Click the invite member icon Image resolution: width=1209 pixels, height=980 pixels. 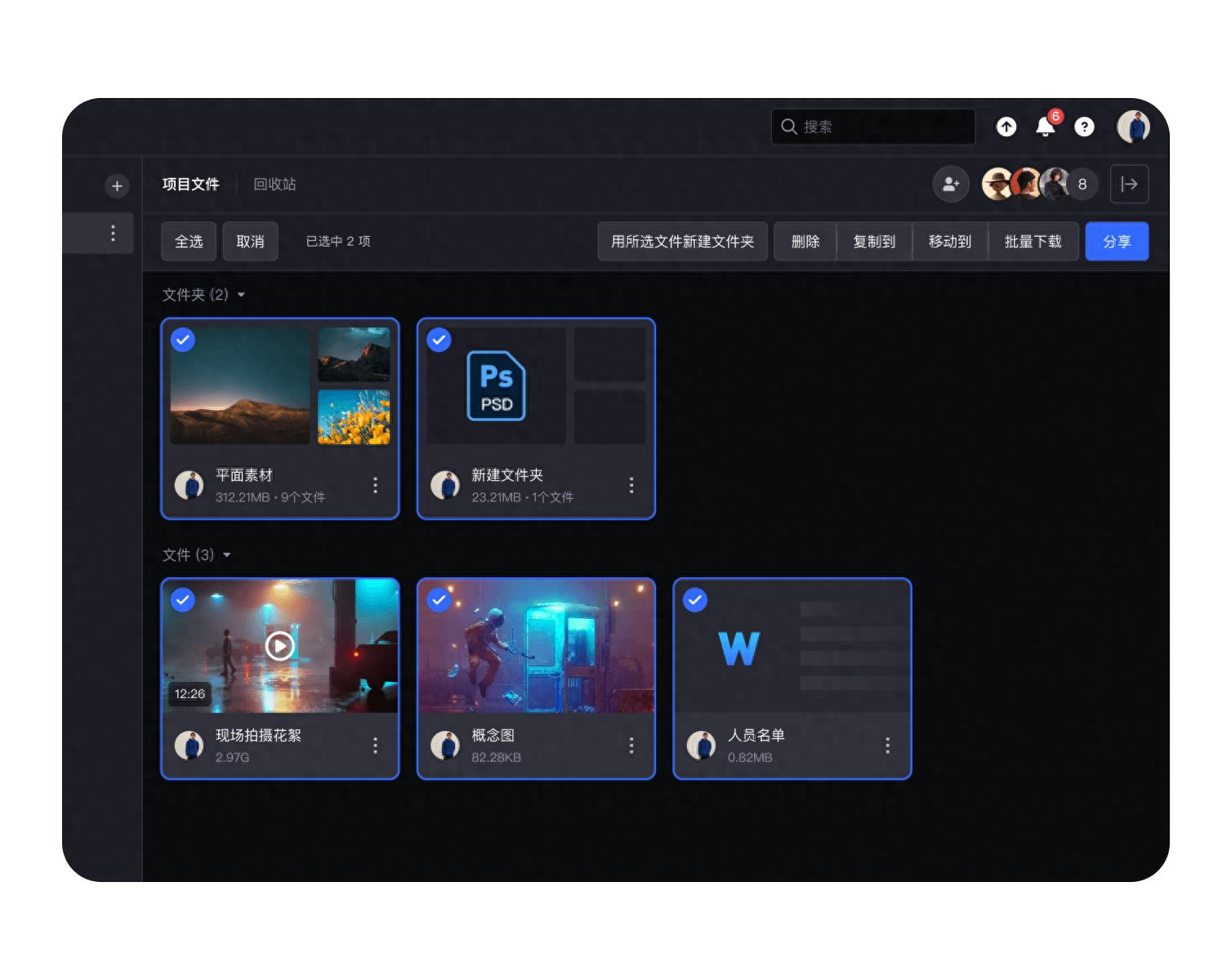tap(950, 185)
